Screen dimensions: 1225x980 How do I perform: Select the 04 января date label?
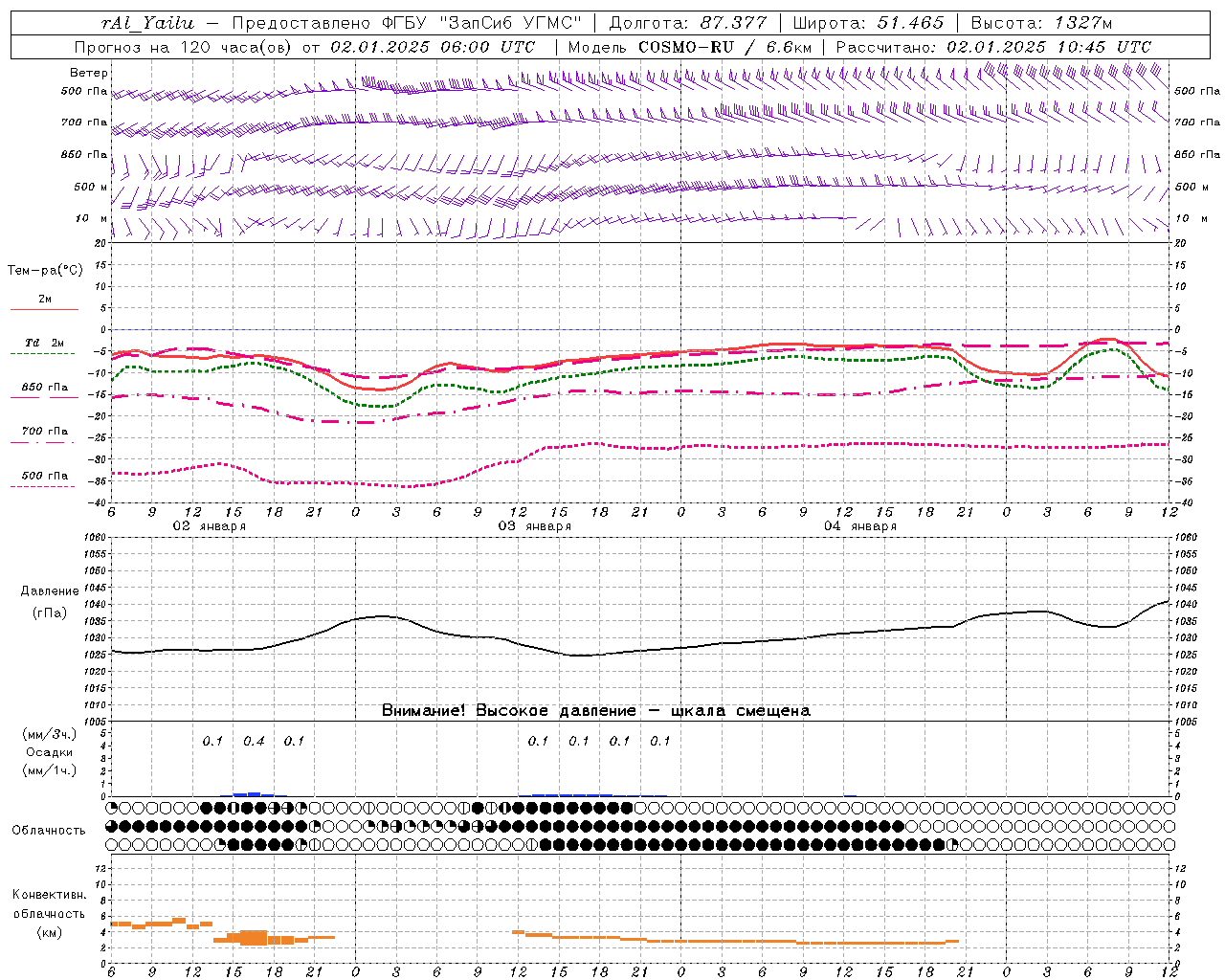pyautogui.click(x=859, y=526)
